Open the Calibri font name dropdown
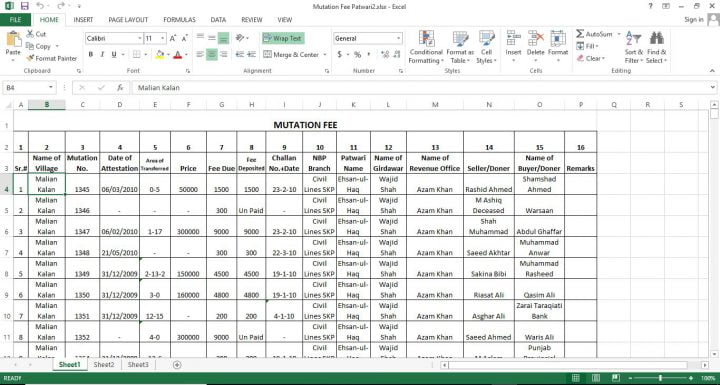The image size is (720, 385). coord(140,39)
